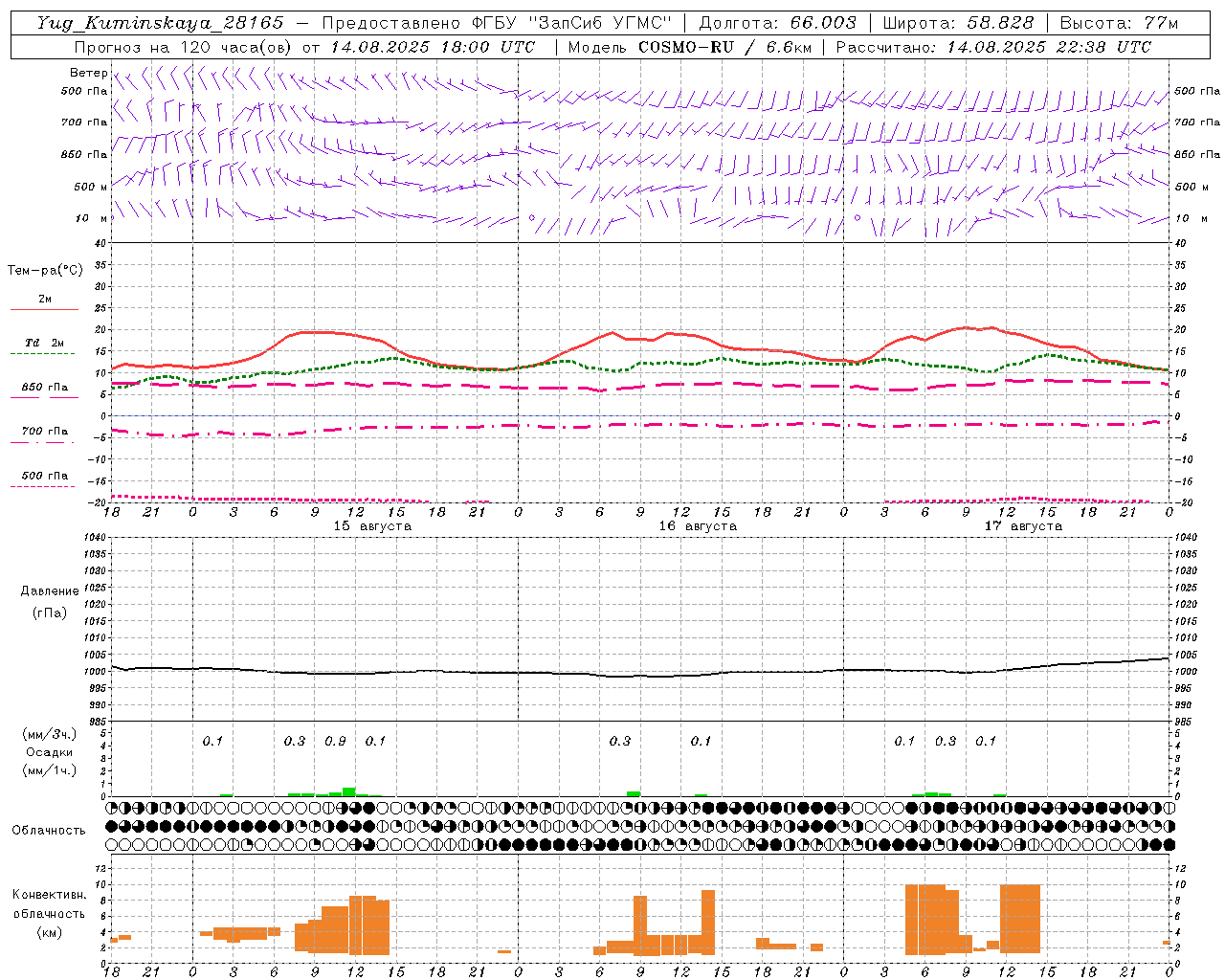Click the 'Td 2м' dew point legend entry
The width and height of the screenshot is (1225, 980).
[x=44, y=343]
